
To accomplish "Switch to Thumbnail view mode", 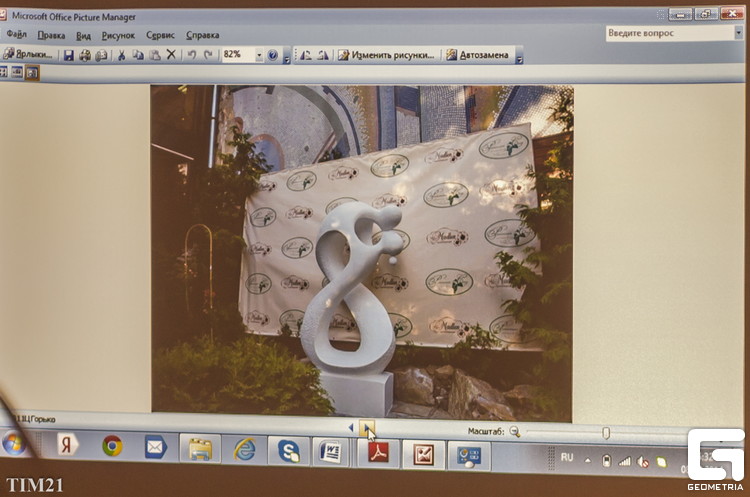I will (3, 72).
